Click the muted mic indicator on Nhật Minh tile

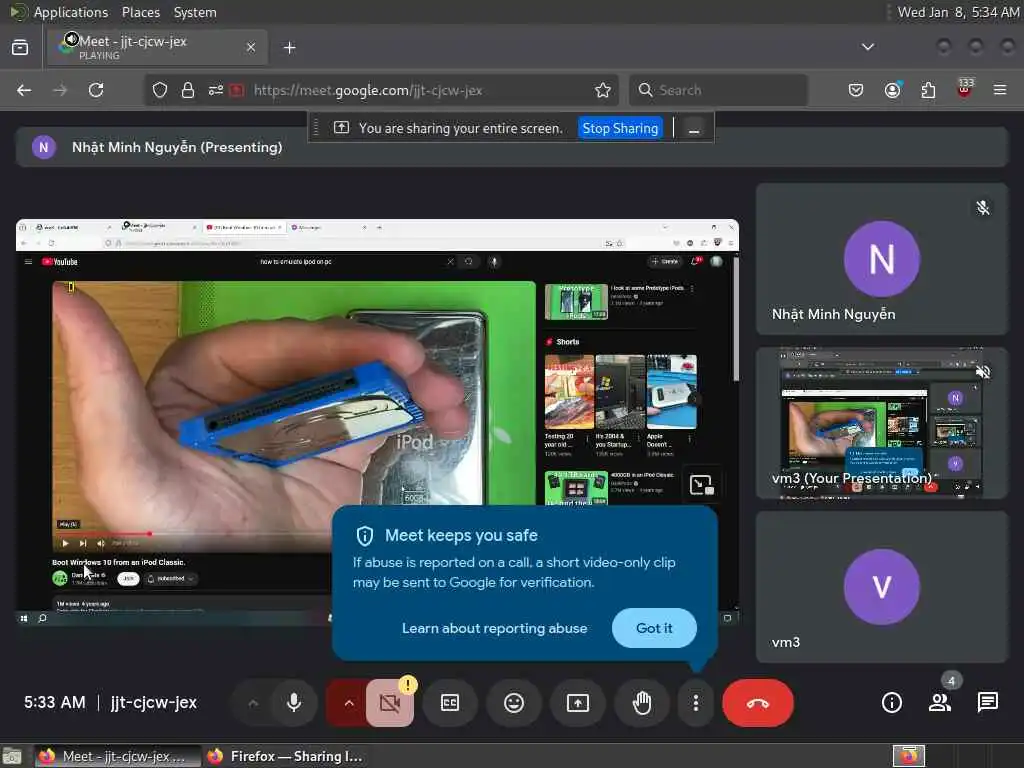982,208
